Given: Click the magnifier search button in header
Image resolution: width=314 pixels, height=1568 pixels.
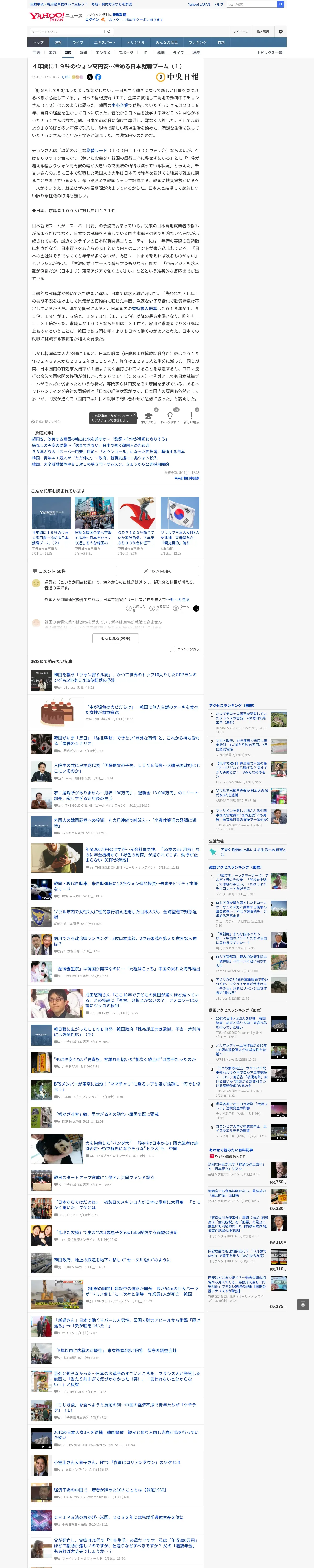Looking at the screenshot, I should pyautogui.click(x=281, y=4).
